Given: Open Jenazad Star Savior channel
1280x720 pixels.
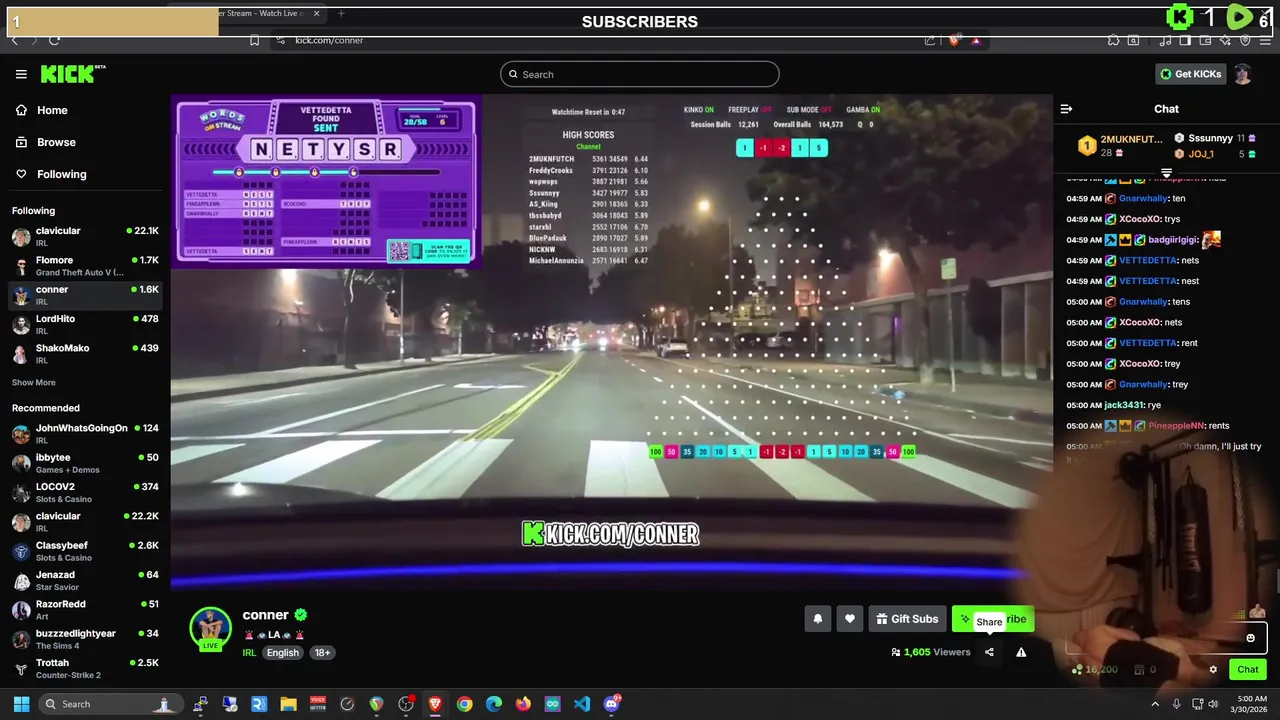Looking at the screenshot, I should (85, 580).
